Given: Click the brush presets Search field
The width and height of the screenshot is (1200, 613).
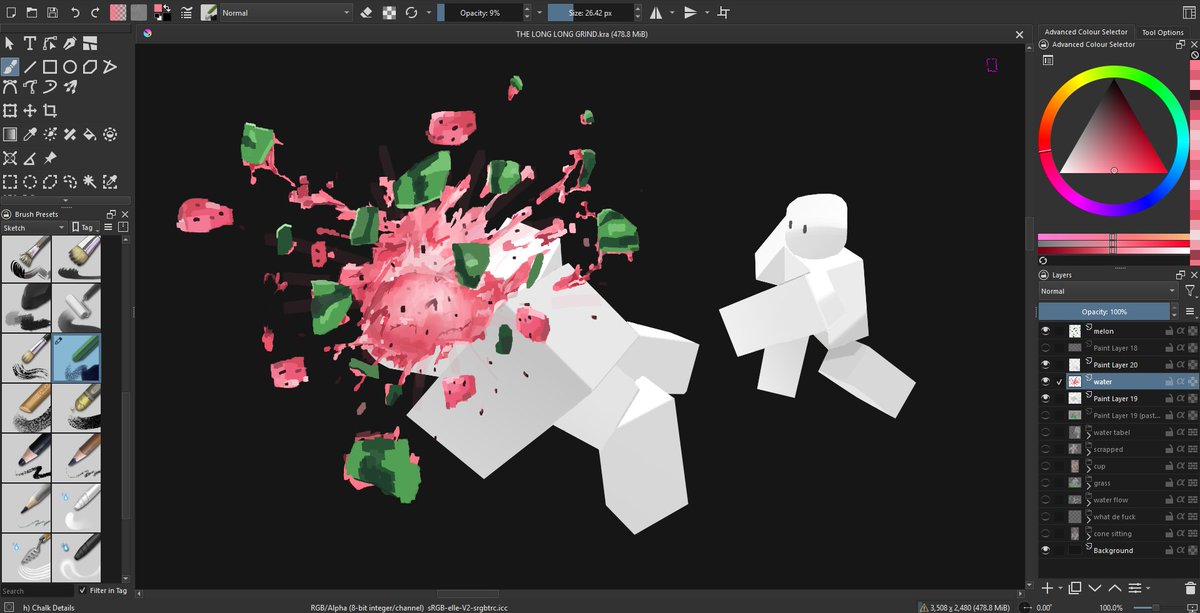Looking at the screenshot, I should click(x=37, y=591).
